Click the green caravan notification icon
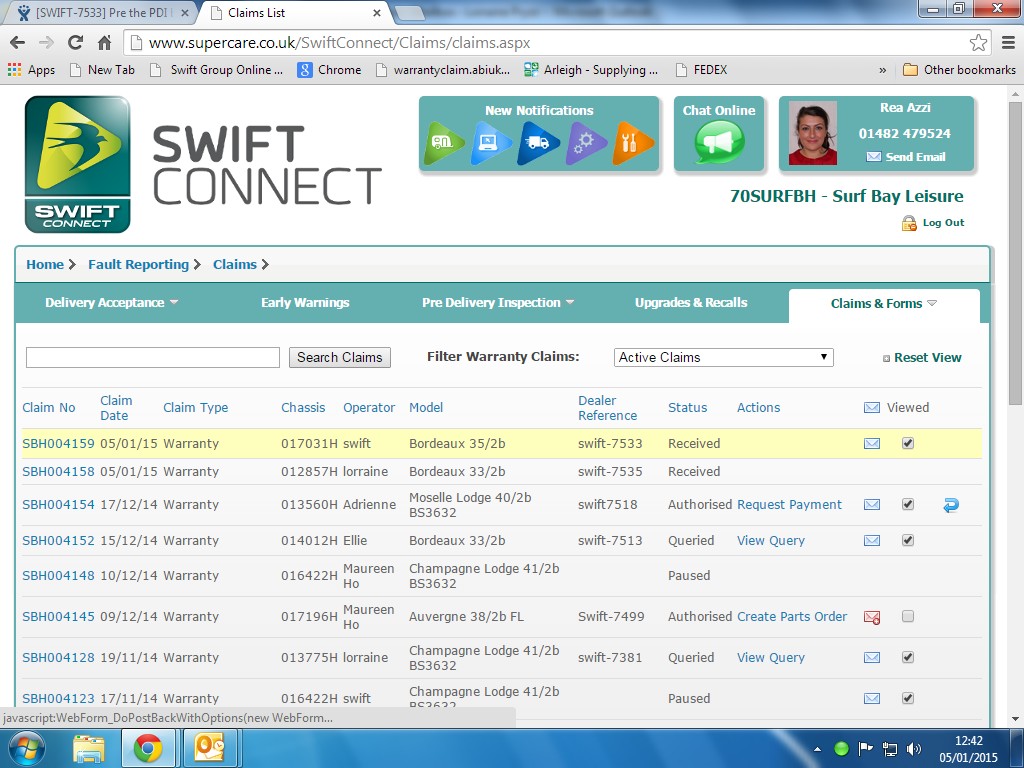Image resolution: width=1024 pixels, height=768 pixels. click(x=444, y=143)
